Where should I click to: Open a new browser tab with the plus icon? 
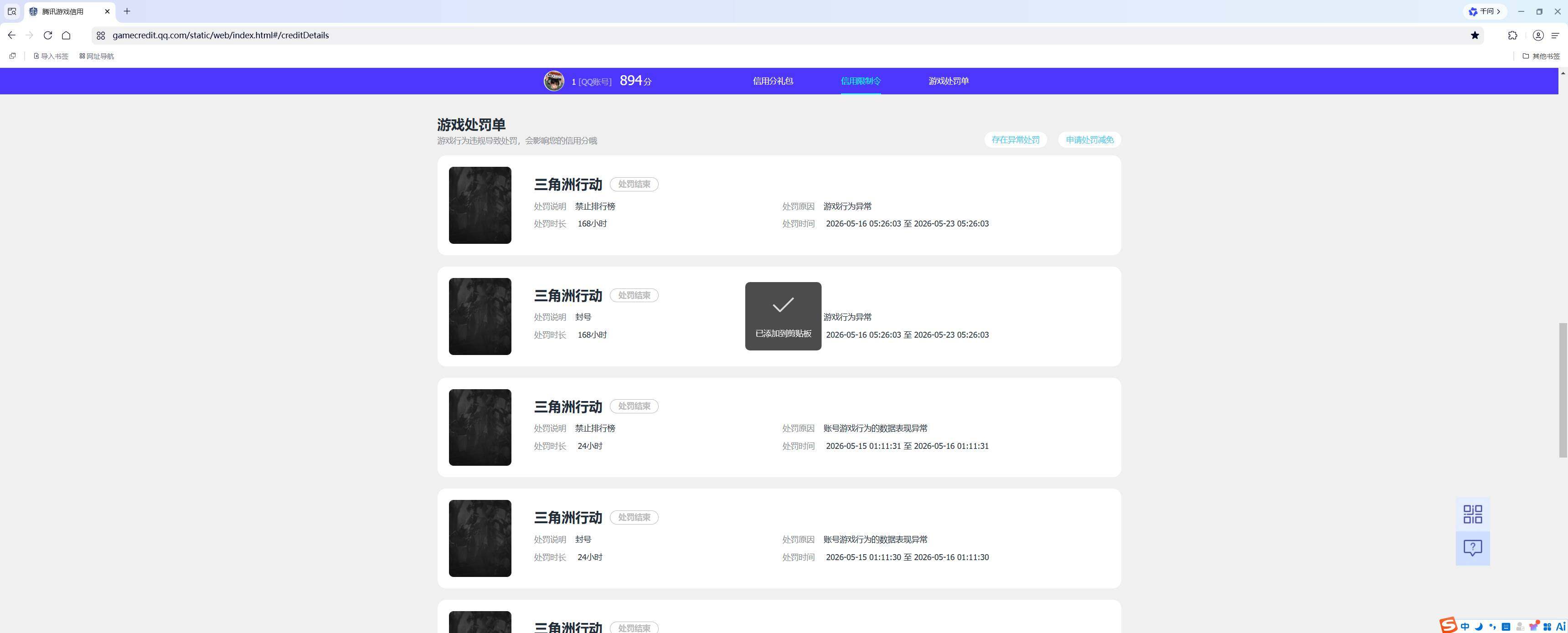pos(127,11)
